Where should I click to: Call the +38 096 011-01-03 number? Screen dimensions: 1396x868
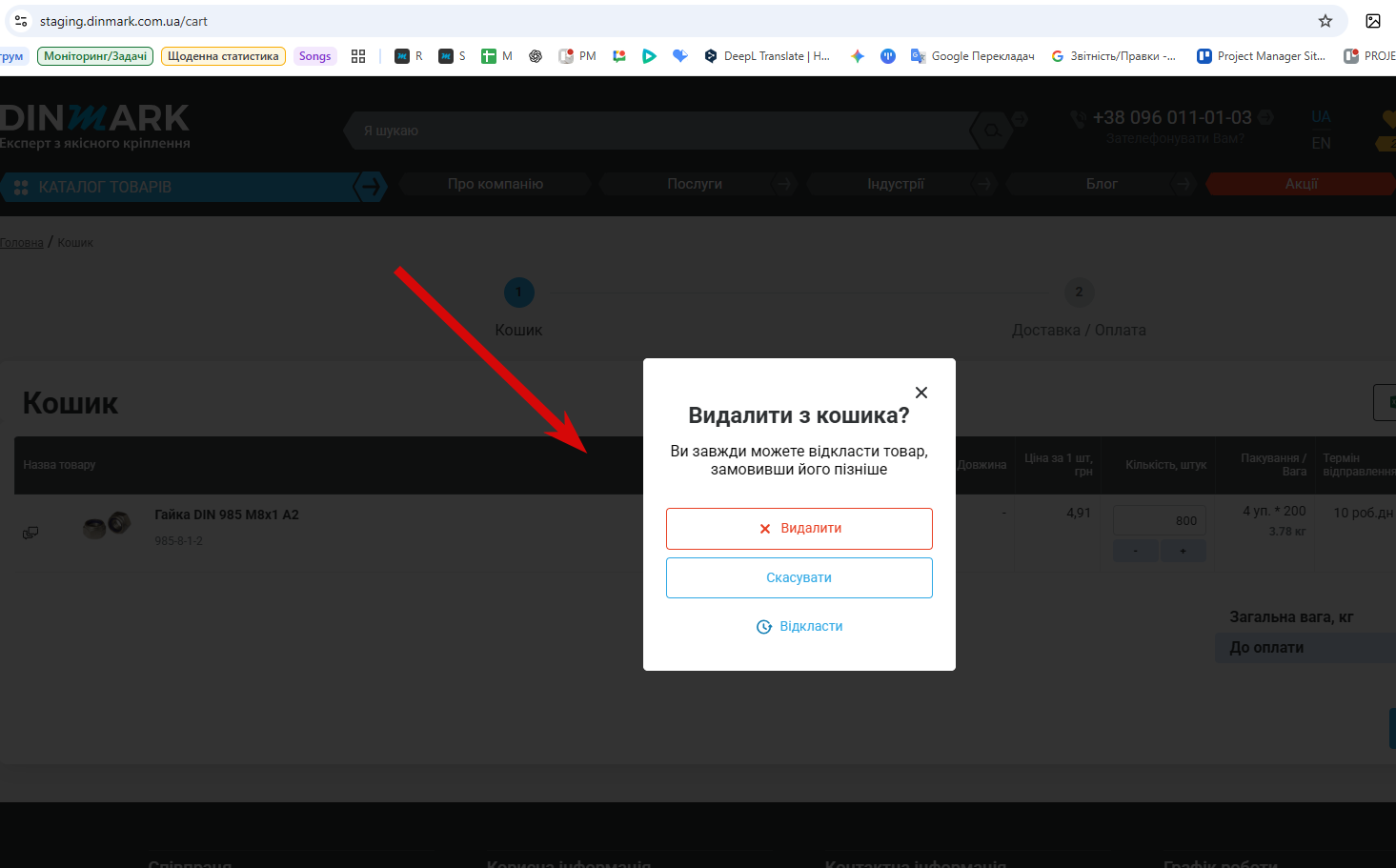(1172, 117)
